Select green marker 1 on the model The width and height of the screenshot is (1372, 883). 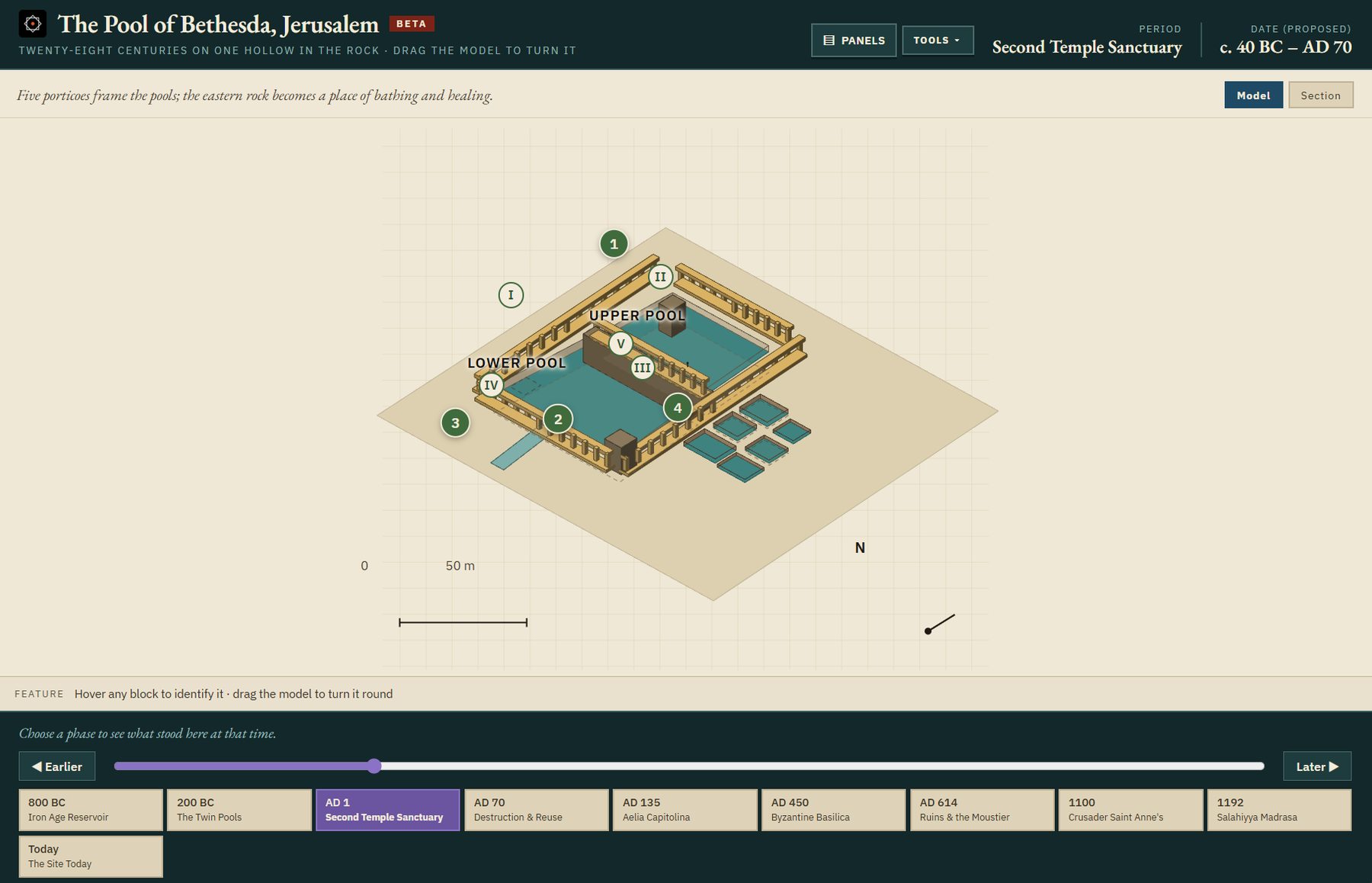pyautogui.click(x=614, y=244)
